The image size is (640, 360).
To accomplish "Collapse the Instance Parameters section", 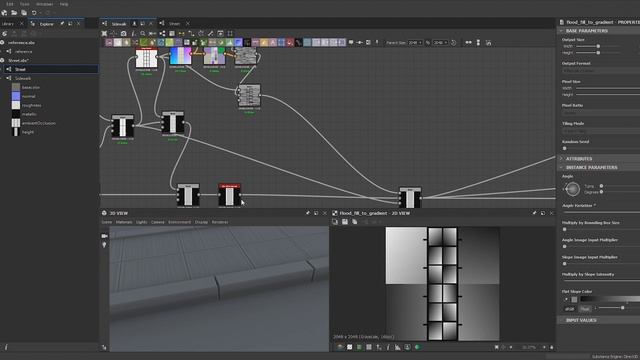I will tap(561, 168).
